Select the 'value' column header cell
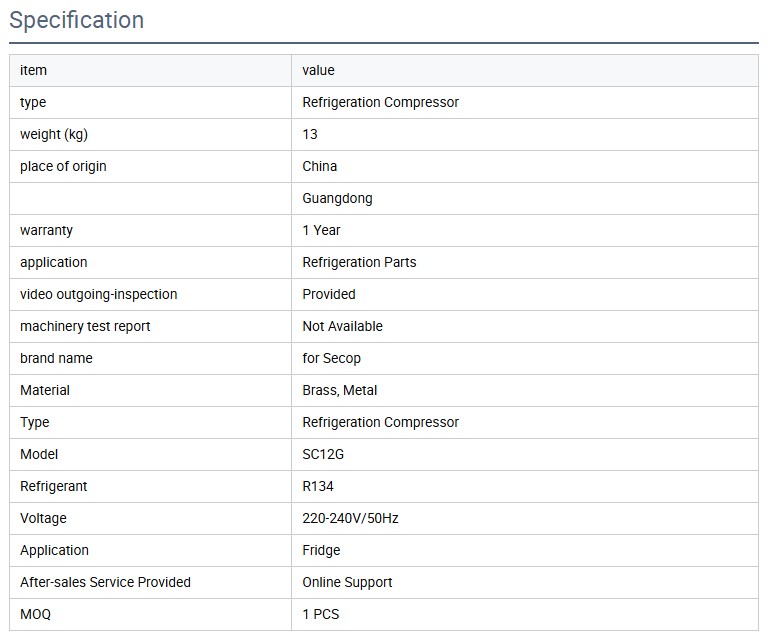This screenshot has width=769, height=639. [318, 70]
